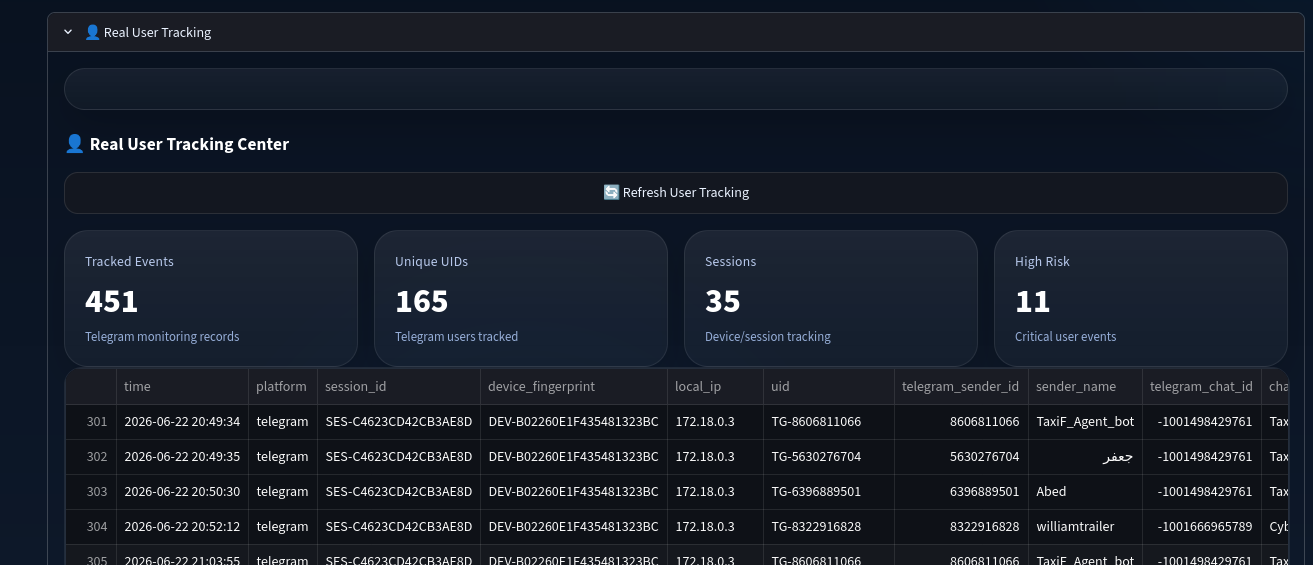This screenshot has height=565, width=1313.
Task: Collapse the Real User Tracking section chevron
Action: point(68,32)
